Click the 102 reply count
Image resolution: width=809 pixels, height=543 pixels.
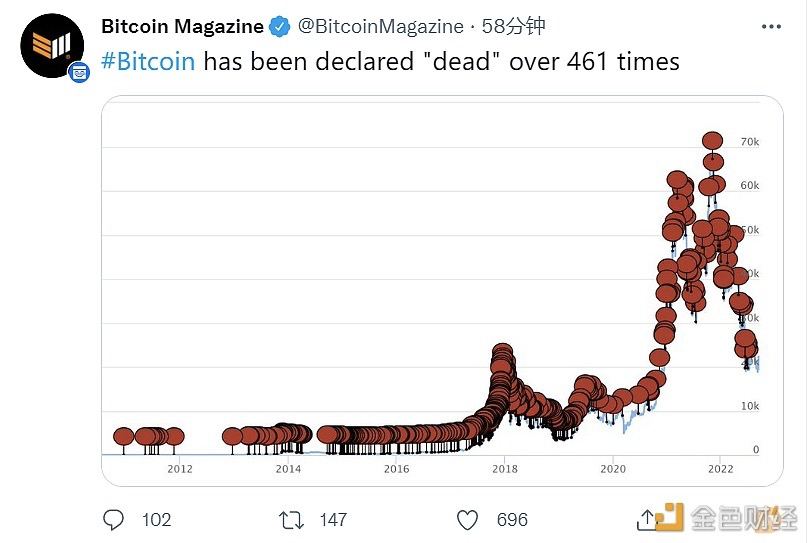[x=156, y=519]
